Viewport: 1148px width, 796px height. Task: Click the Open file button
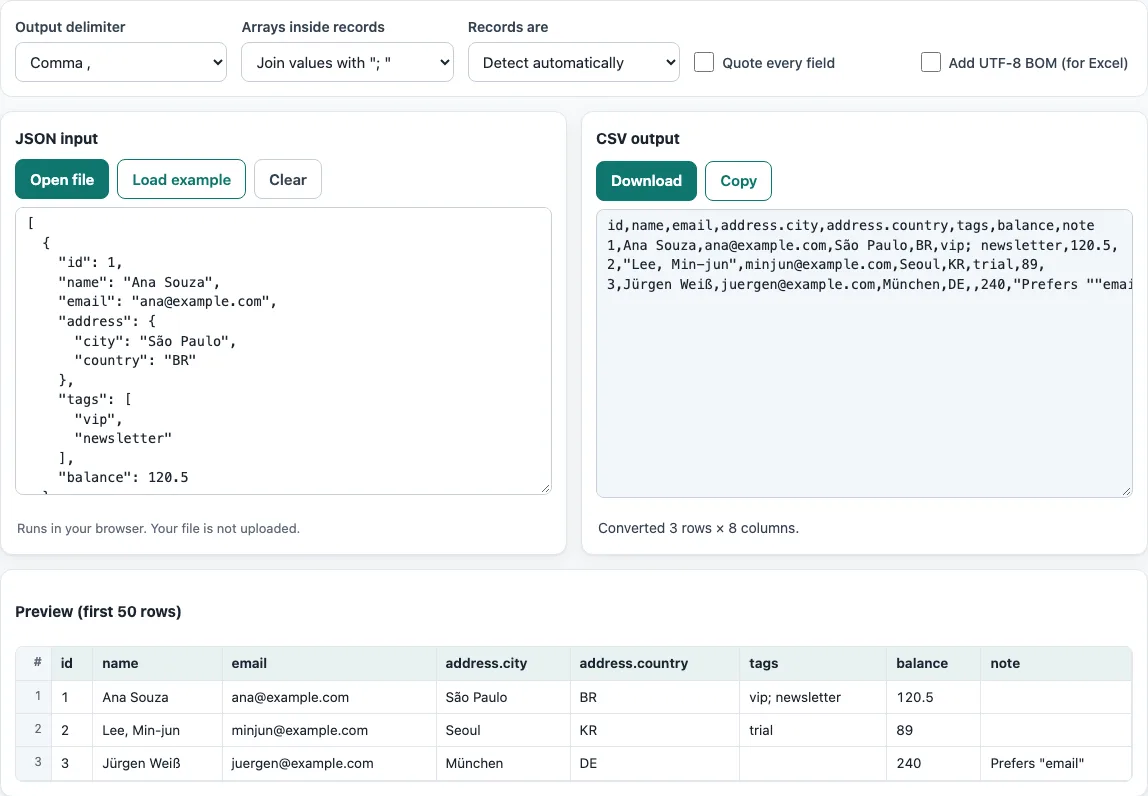click(x=62, y=179)
